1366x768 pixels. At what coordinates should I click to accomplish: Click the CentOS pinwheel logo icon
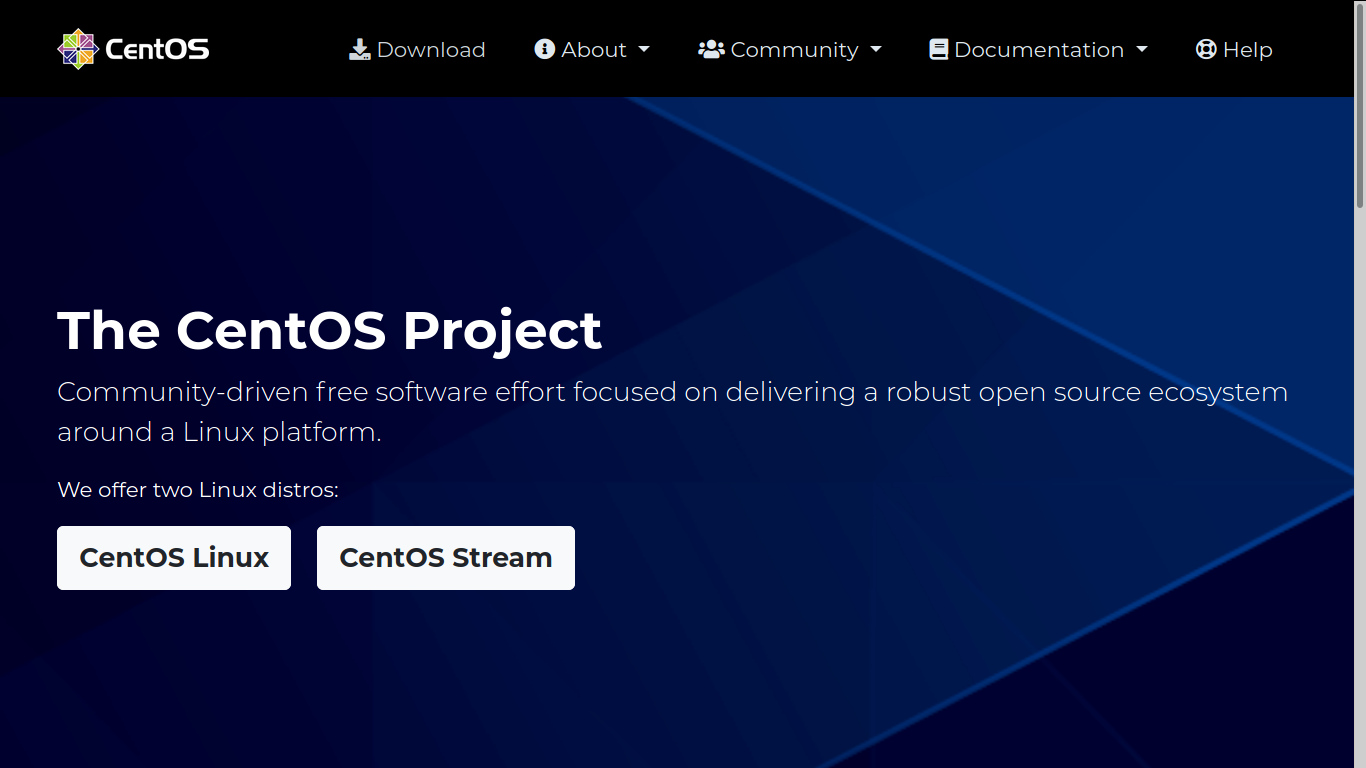click(78, 49)
